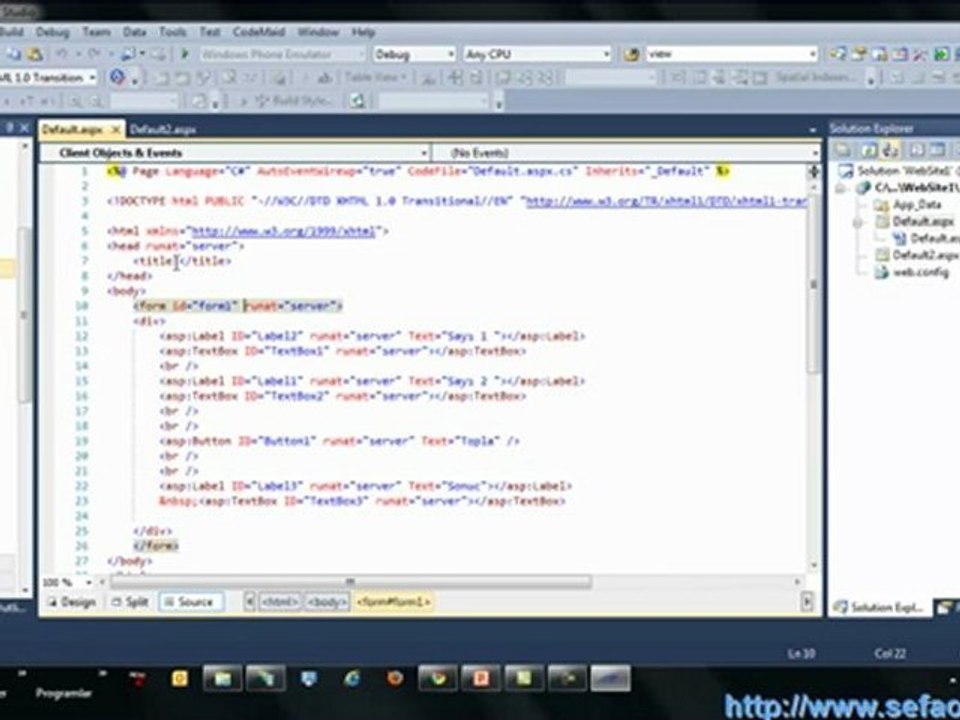Click the breadcrumb right scroll arrow

pyautogui.click(x=807, y=602)
